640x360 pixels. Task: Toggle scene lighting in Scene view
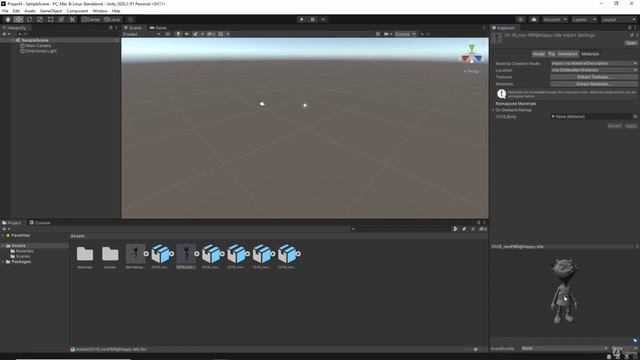point(178,34)
